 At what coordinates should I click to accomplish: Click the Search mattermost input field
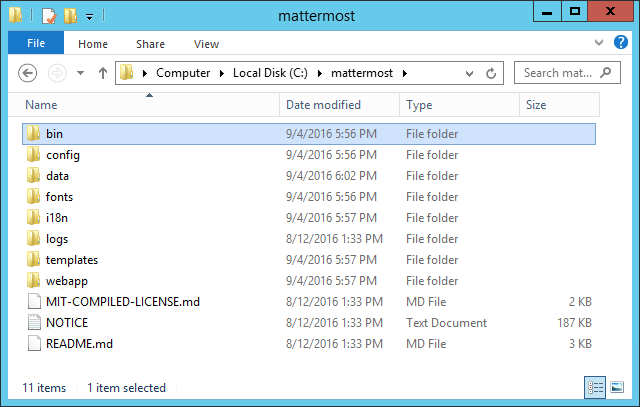[567, 73]
